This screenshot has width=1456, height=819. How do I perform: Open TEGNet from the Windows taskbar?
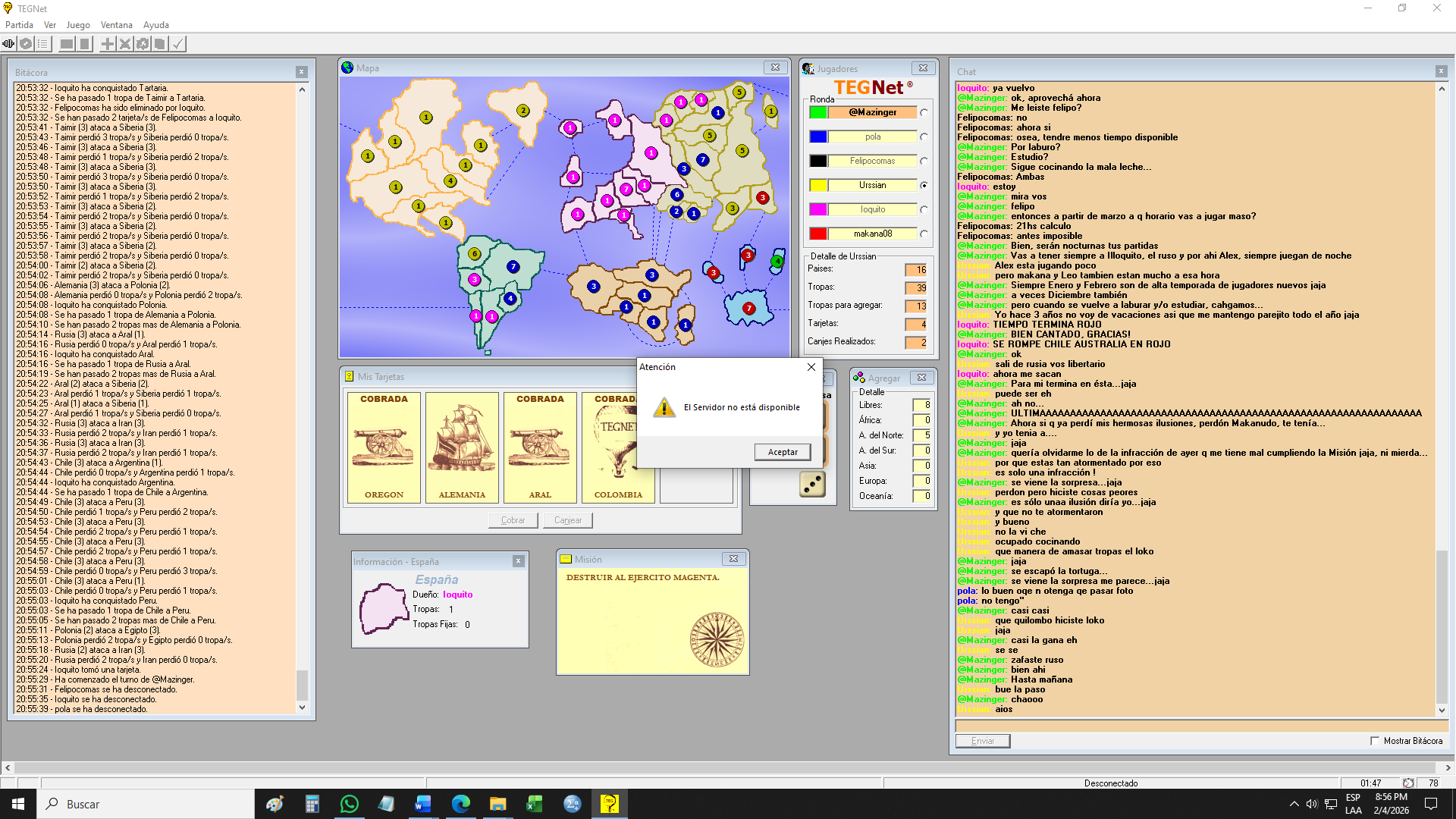tap(609, 804)
